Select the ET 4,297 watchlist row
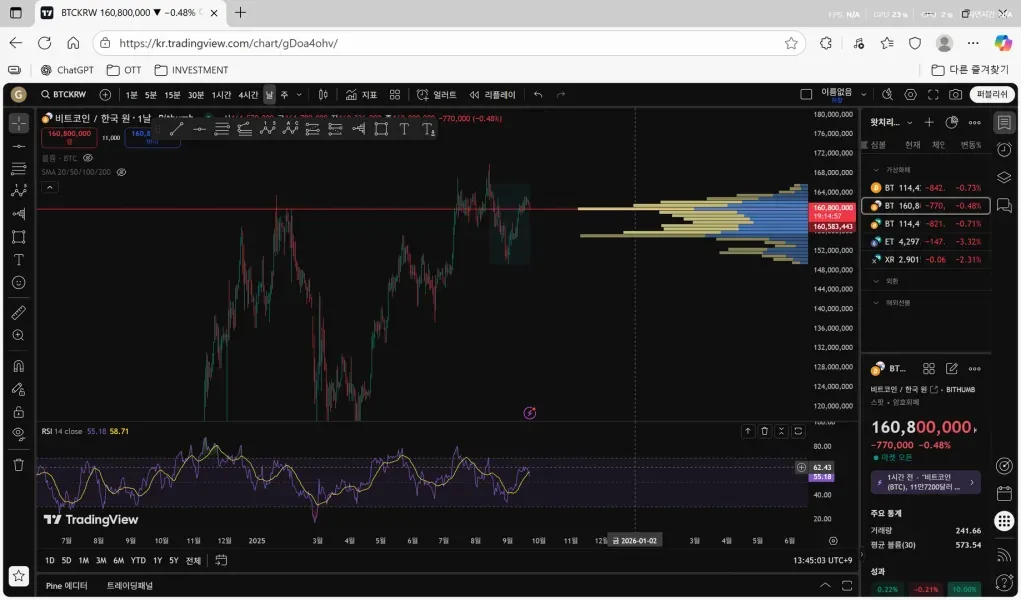This screenshot has height=600, width=1021. (x=925, y=241)
